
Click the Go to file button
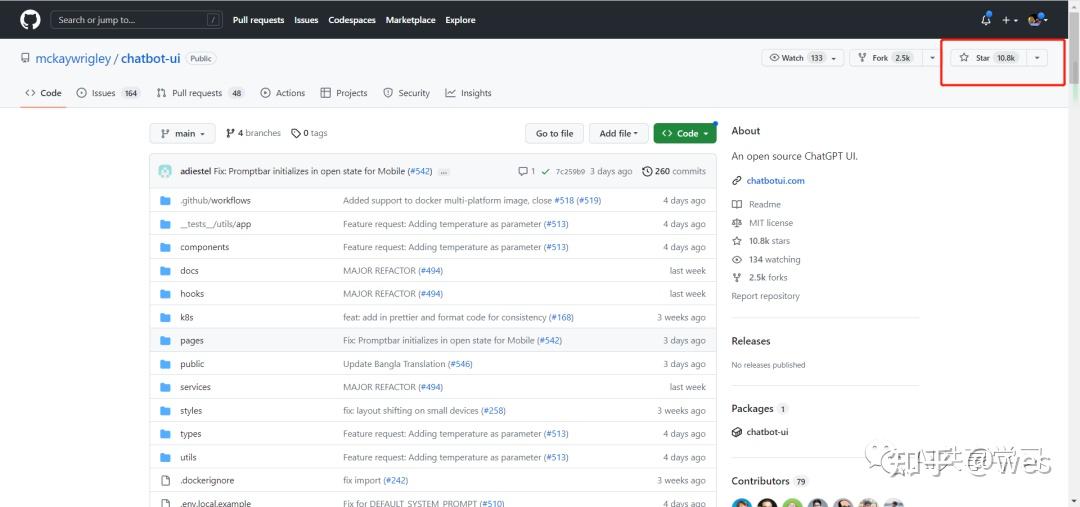tap(554, 133)
